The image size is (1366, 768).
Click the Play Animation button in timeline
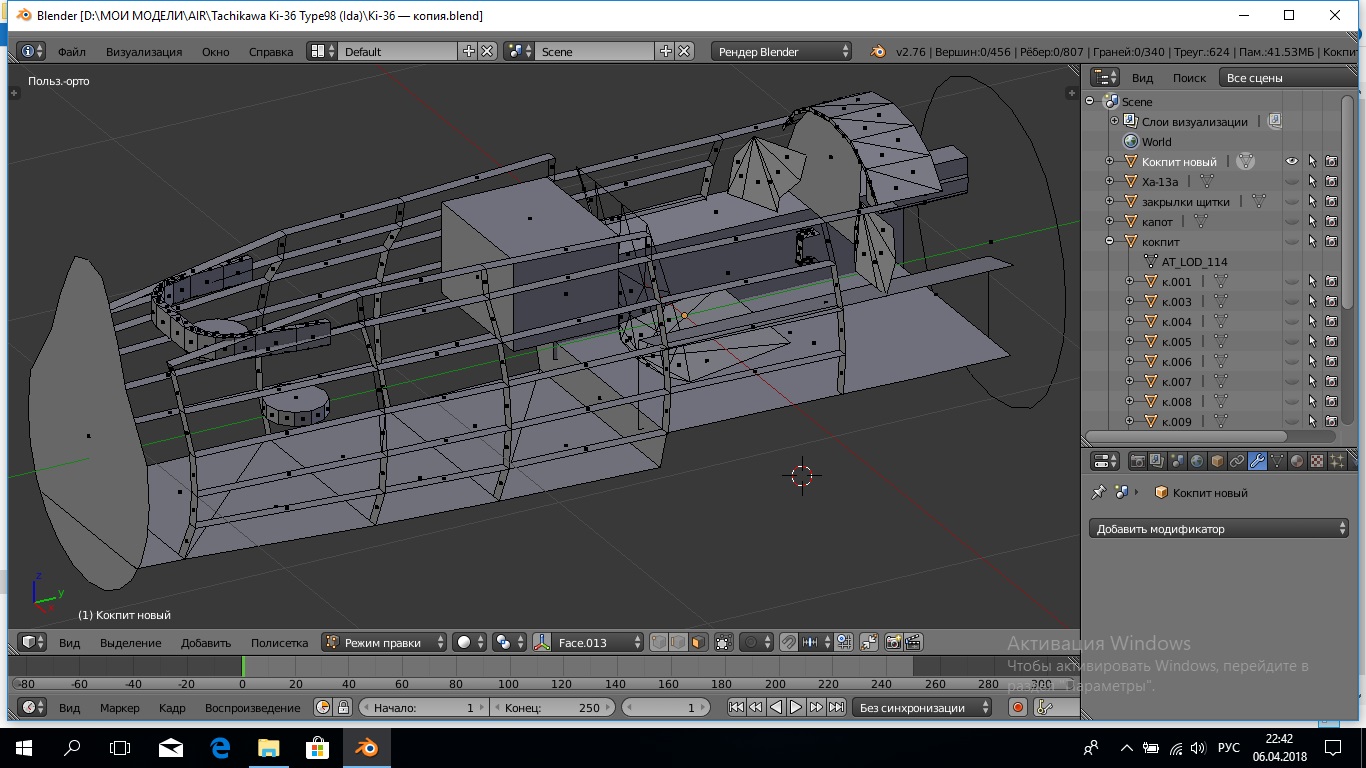[796, 707]
